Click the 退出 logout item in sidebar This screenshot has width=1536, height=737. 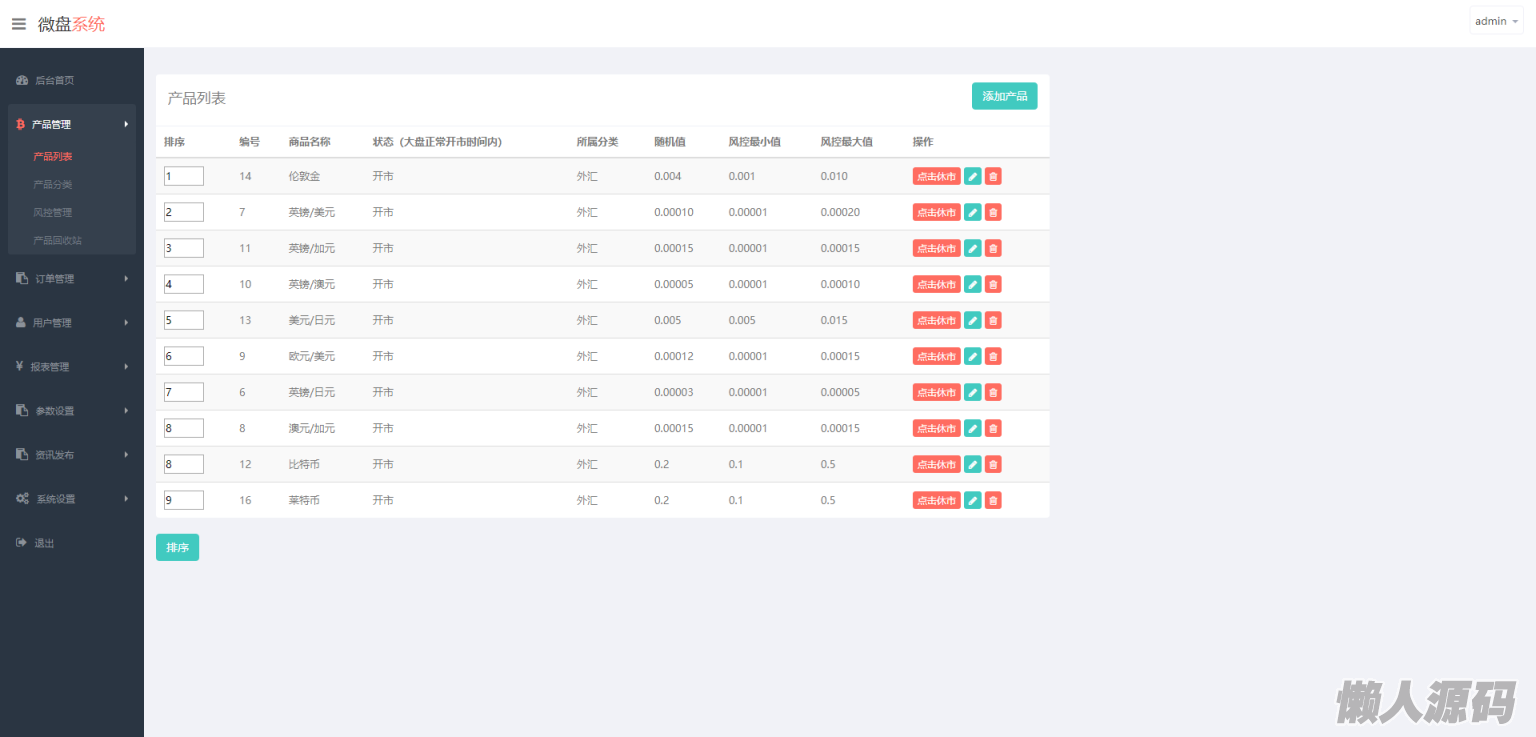click(44, 543)
